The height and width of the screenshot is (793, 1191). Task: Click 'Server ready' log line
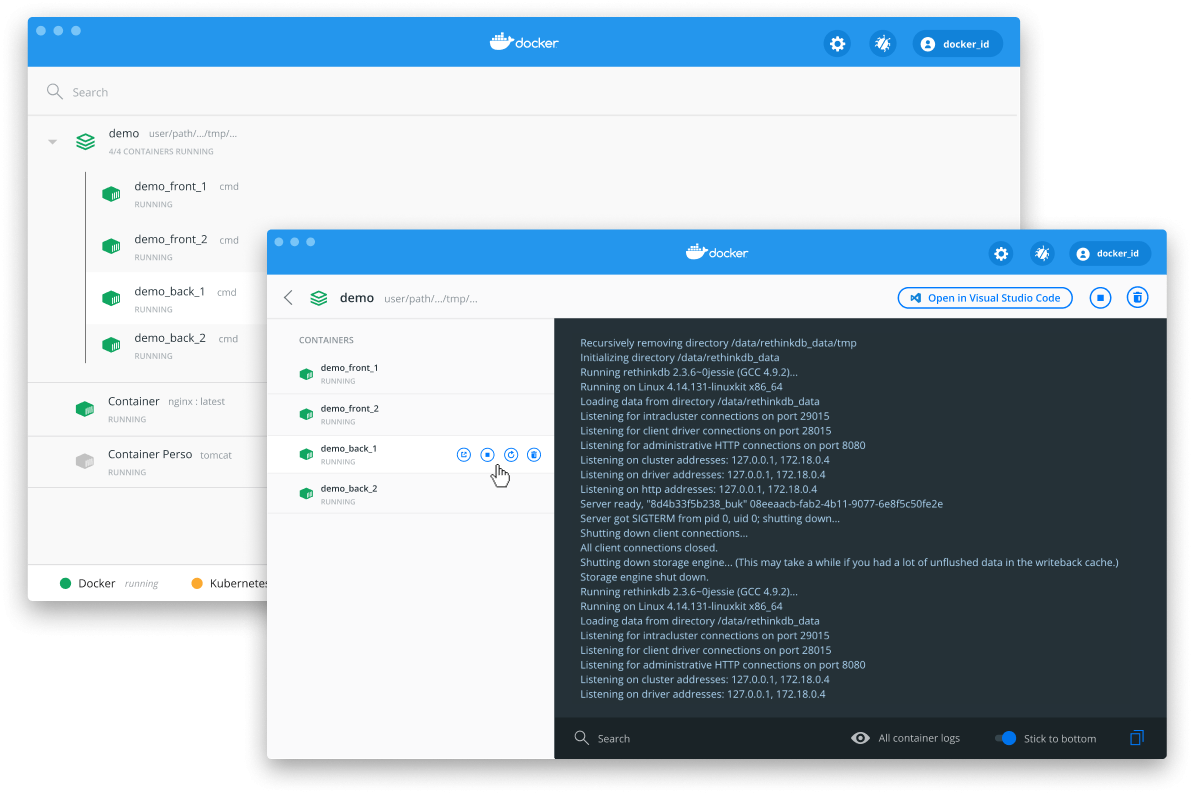pos(761,504)
